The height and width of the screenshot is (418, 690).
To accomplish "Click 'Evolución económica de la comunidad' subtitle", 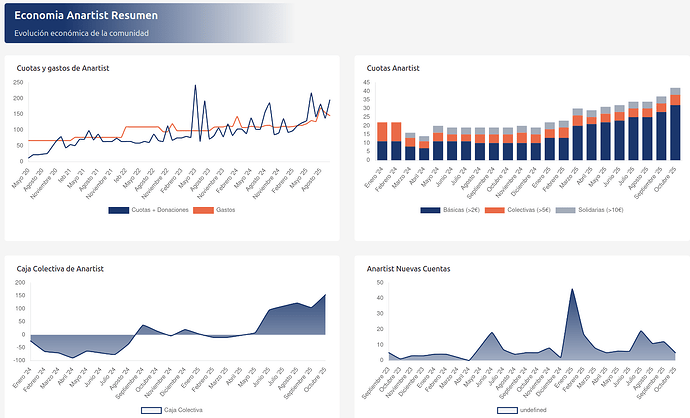I will 82,33.
